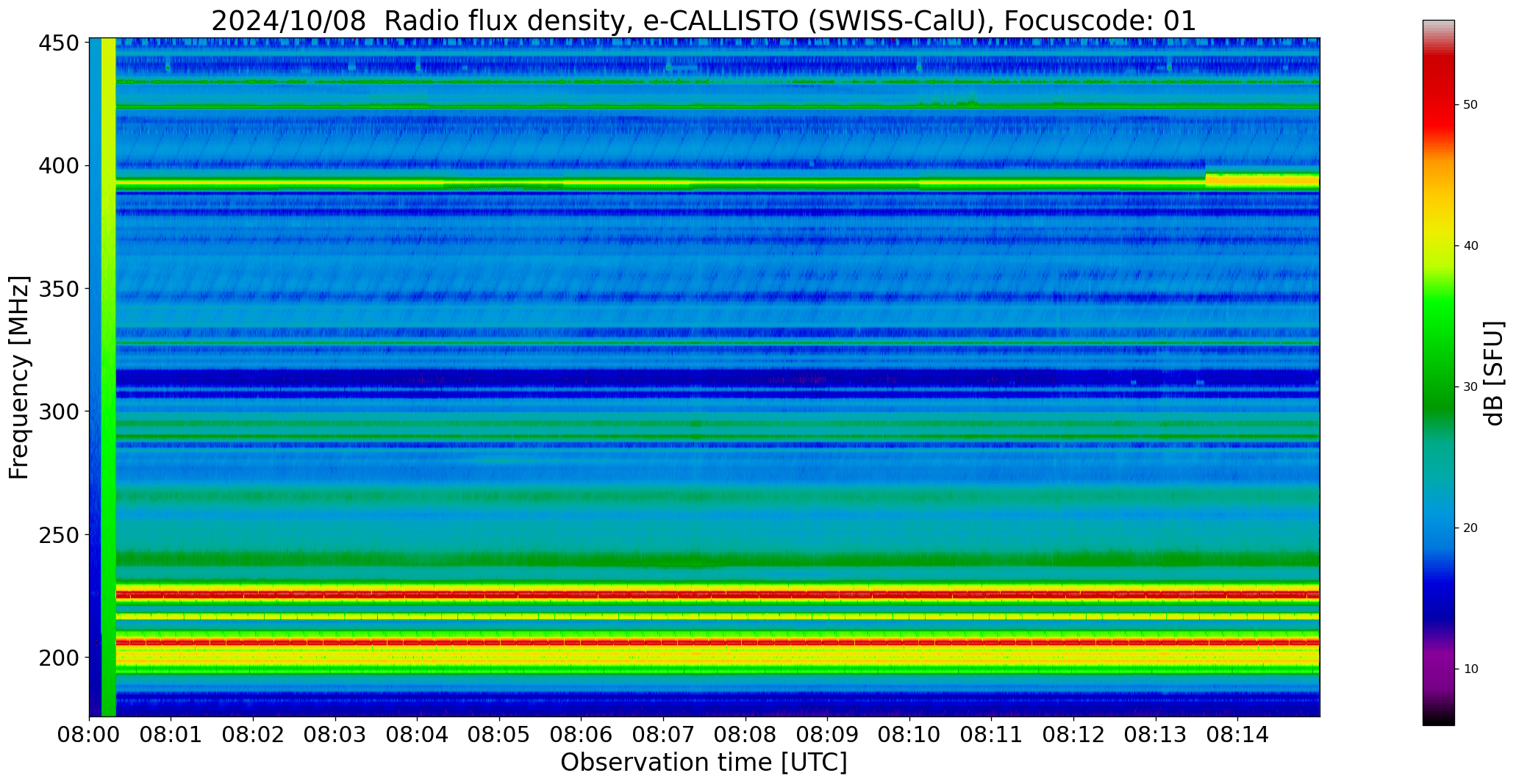
Task: Click the 200 frequency tick label
Action: (x=59, y=657)
